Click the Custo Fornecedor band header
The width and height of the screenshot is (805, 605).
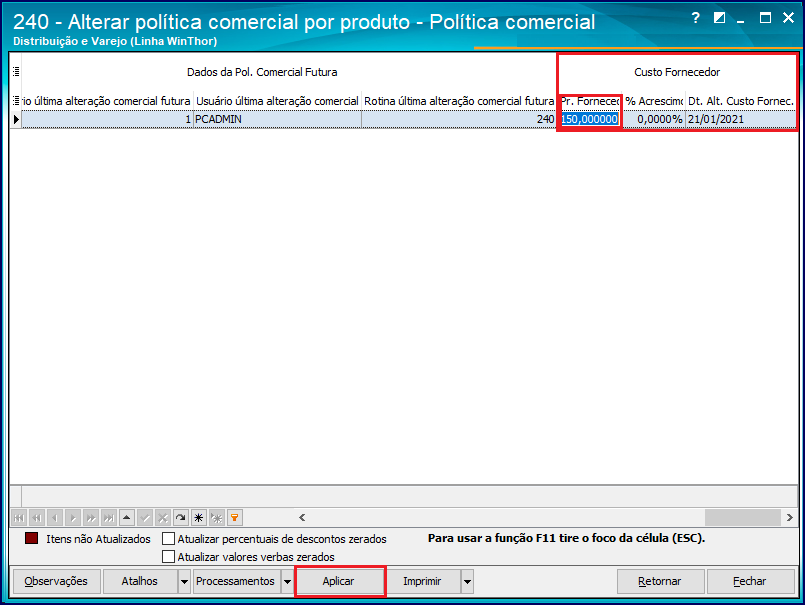point(677,72)
